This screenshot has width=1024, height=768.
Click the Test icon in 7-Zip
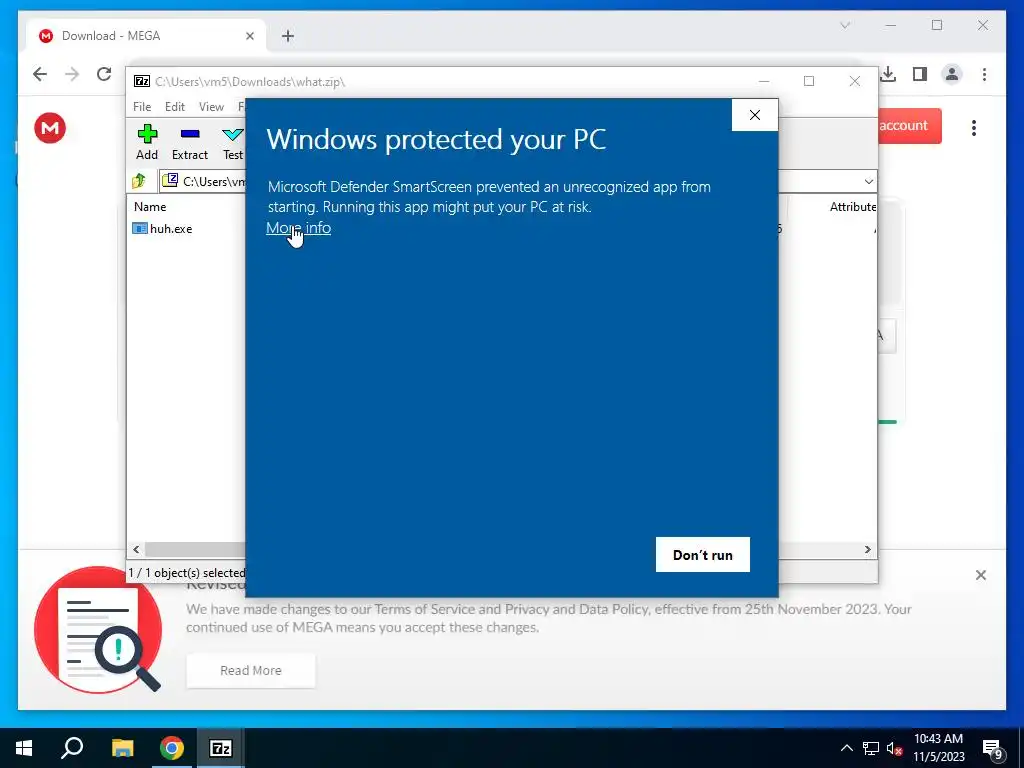pyautogui.click(x=232, y=142)
